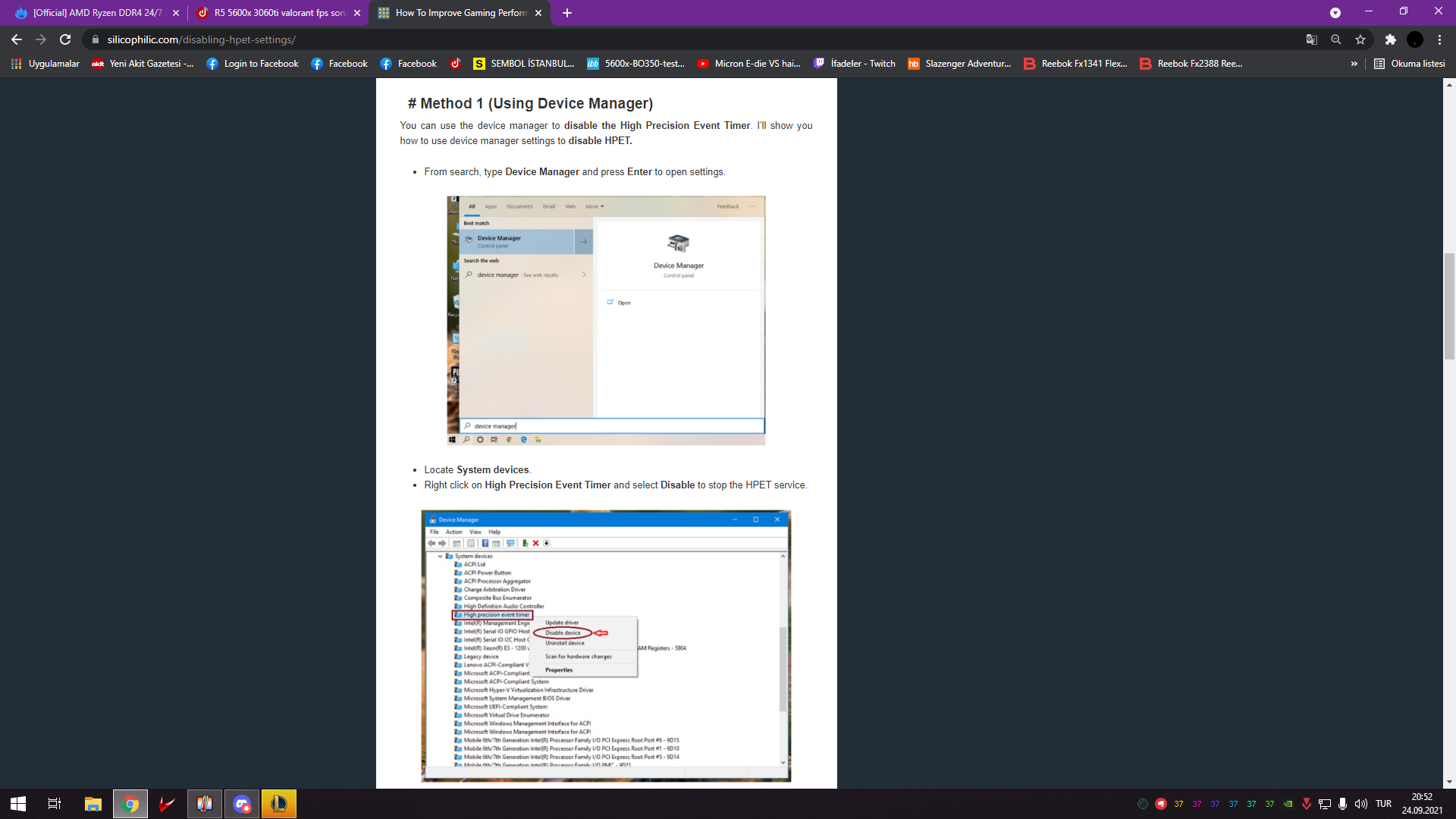This screenshot has height=819, width=1456.
Task: Show more bookmarks chevron
Action: point(1354,64)
